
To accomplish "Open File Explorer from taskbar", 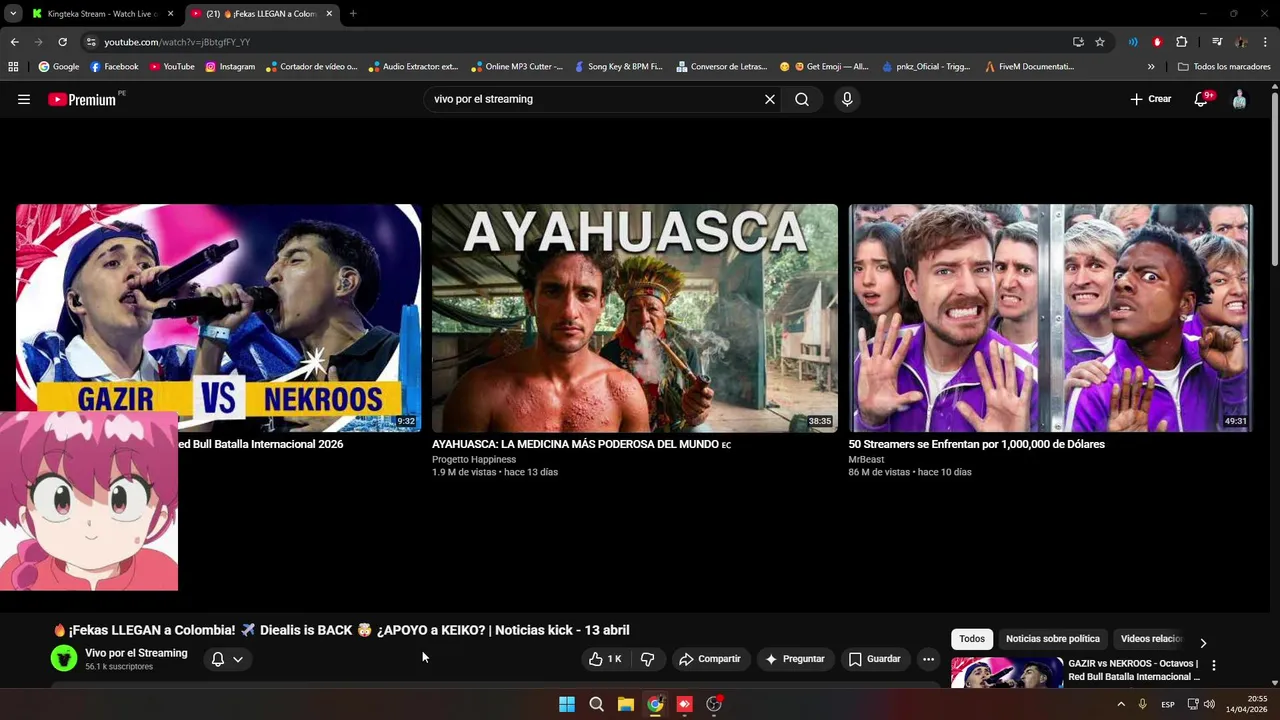I will pos(626,704).
